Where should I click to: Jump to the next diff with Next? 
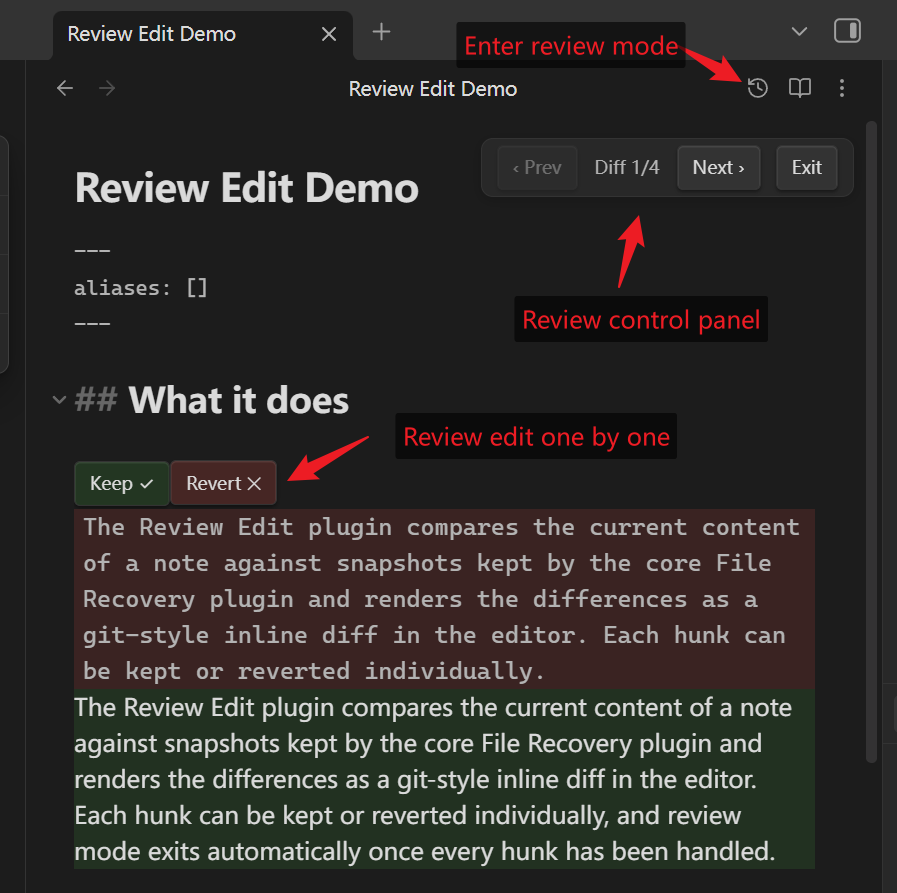719,168
